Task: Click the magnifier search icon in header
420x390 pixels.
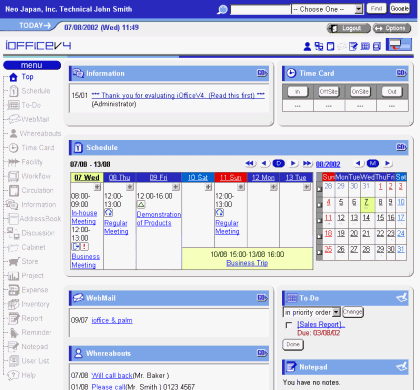Action: pyautogui.click(x=222, y=9)
